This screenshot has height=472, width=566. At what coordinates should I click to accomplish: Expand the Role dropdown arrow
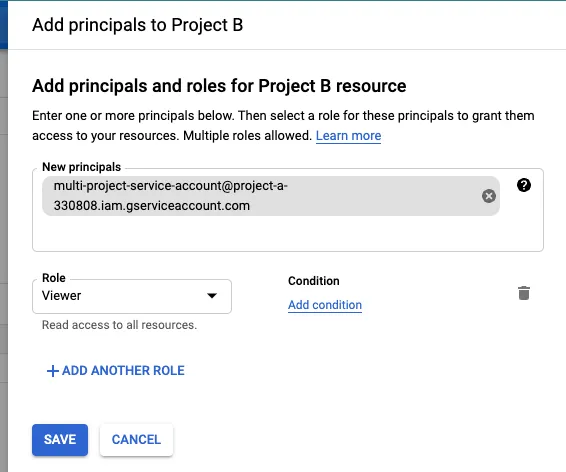tap(212, 296)
